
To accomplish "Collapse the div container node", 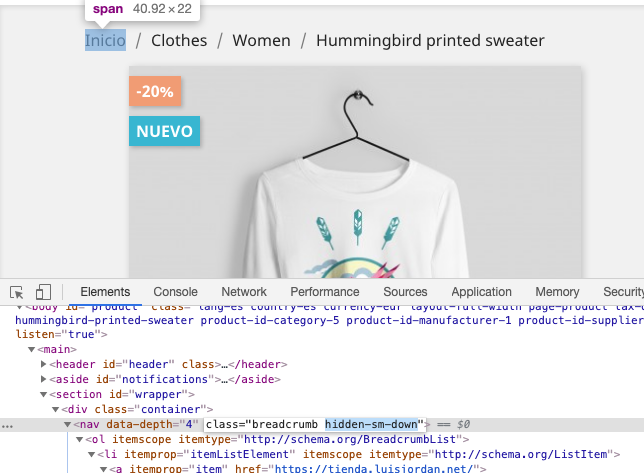I will [55, 409].
